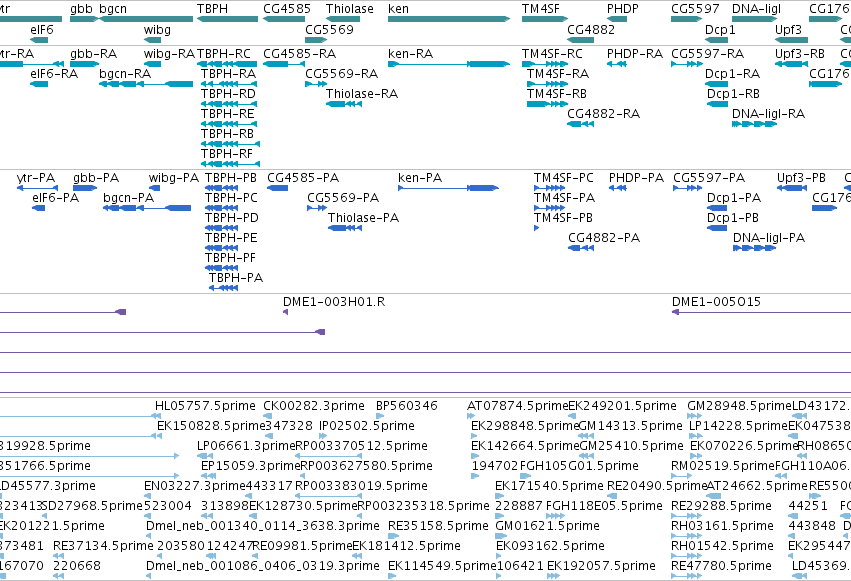Select the wibg gene glyph

[153, 40]
